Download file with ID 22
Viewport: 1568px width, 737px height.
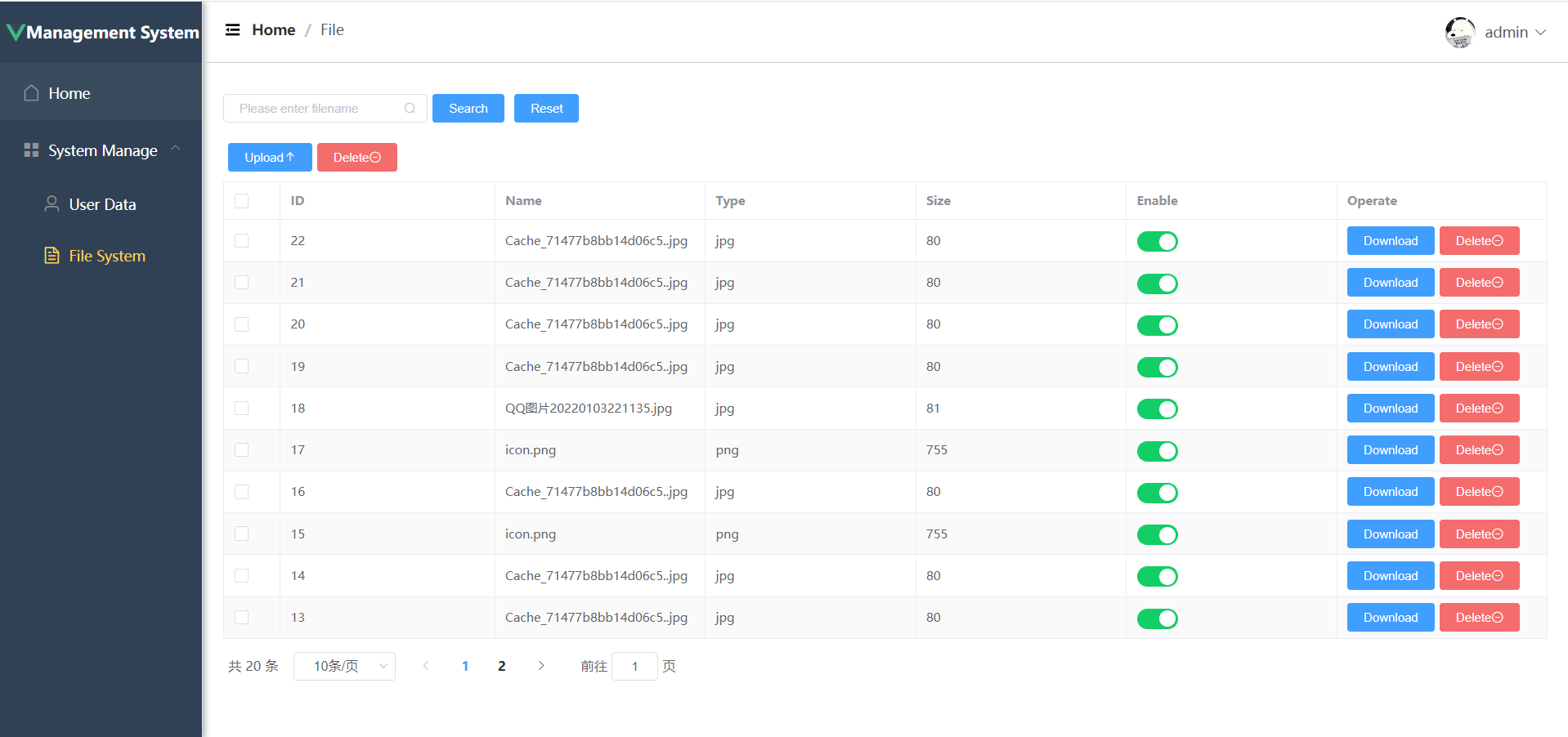coord(1391,241)
